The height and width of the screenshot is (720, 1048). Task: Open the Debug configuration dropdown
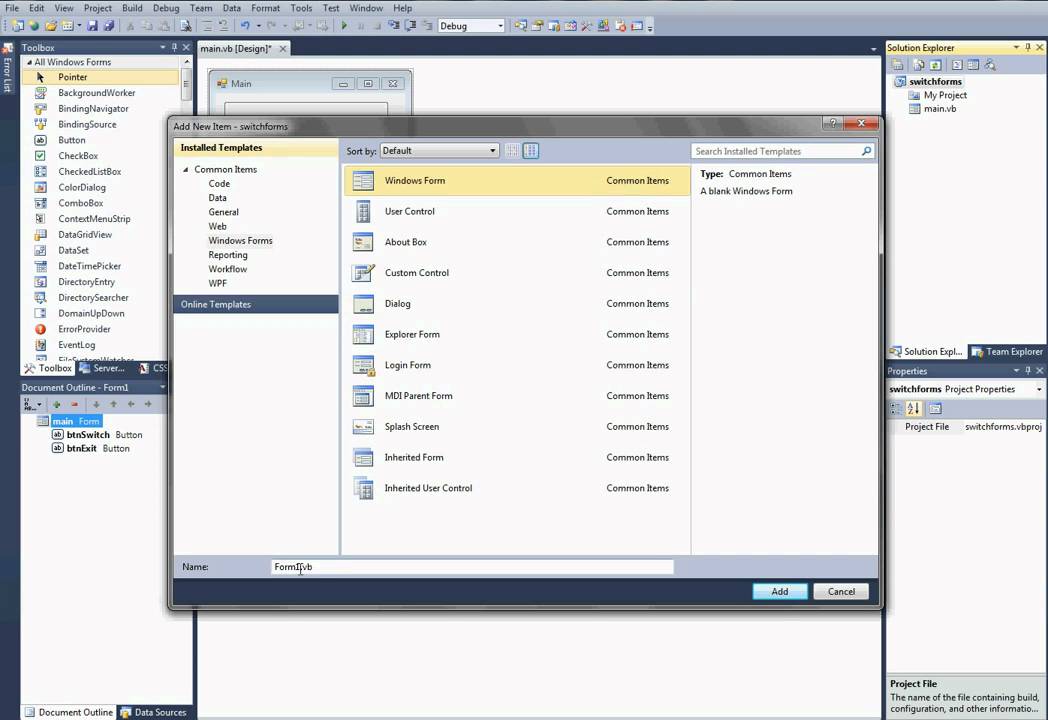pyautogui.click(x=471, y=25)
